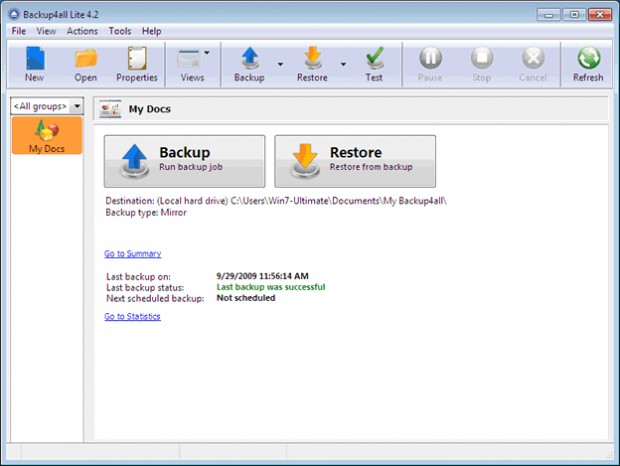Open the <All groups> combo box
This screenshot has height=466, width=620.
point(46,106)
